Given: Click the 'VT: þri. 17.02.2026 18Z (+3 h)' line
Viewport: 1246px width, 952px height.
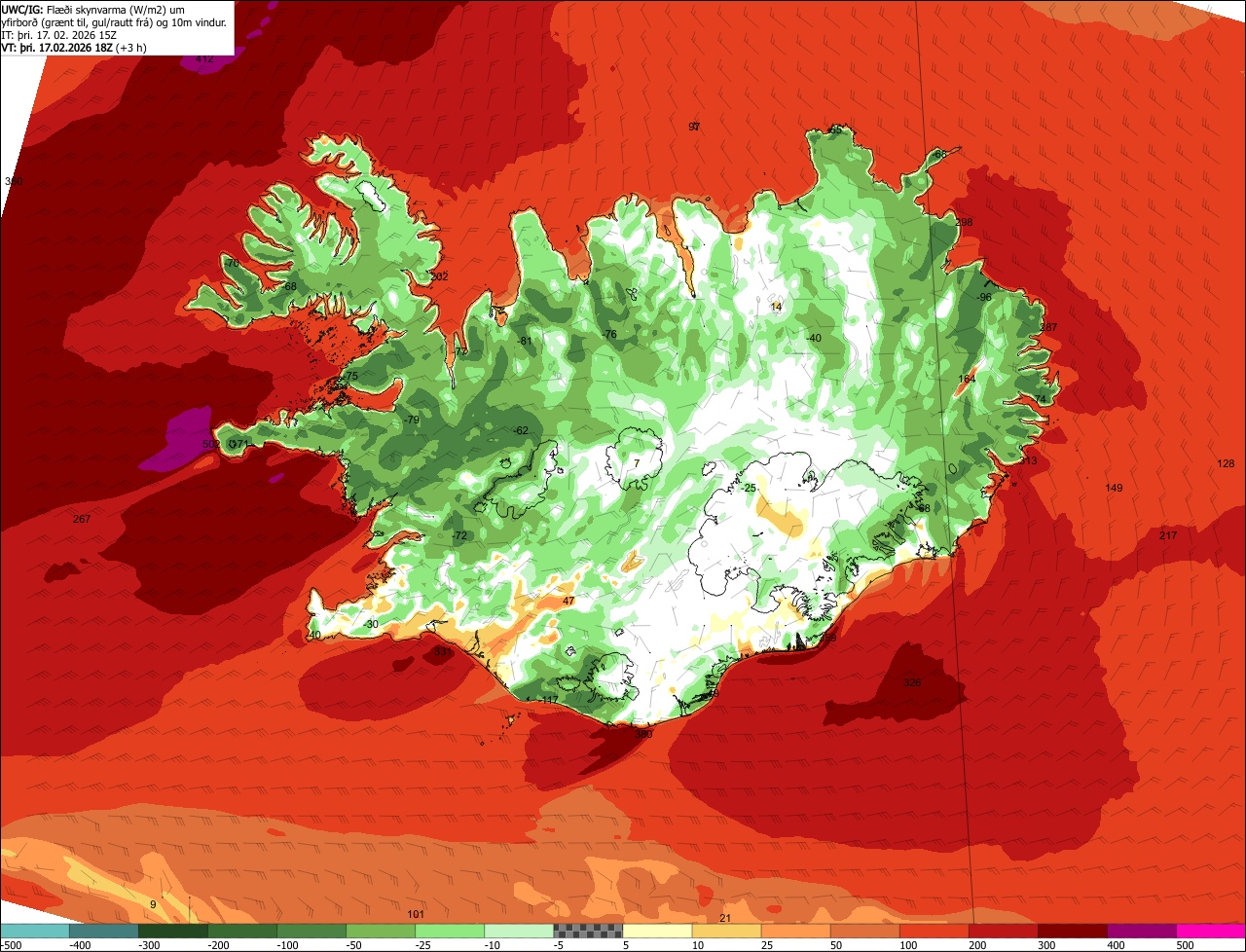Looking at the screenshot, I should tap(74, 48).
